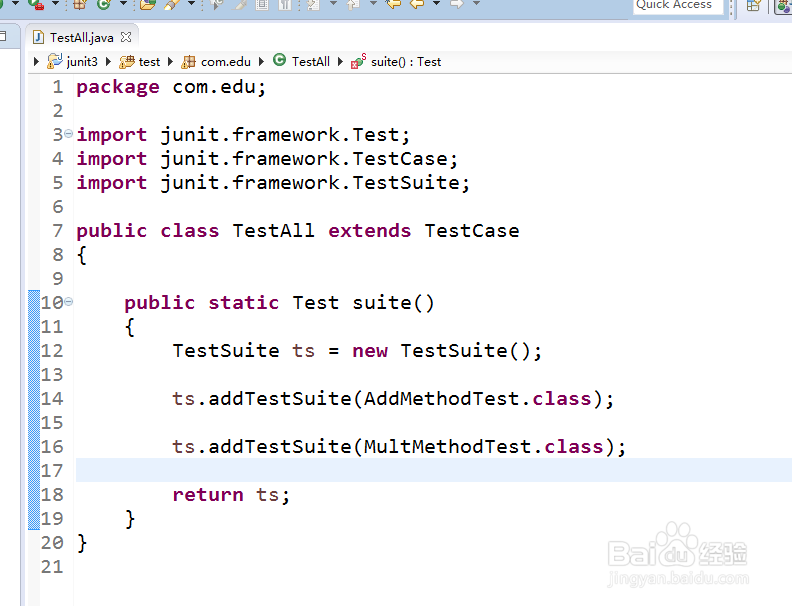Viewport: 792px width, 606px height.
Task: Collapse the imports fold on line 3
Action: (x=68, y=134)
